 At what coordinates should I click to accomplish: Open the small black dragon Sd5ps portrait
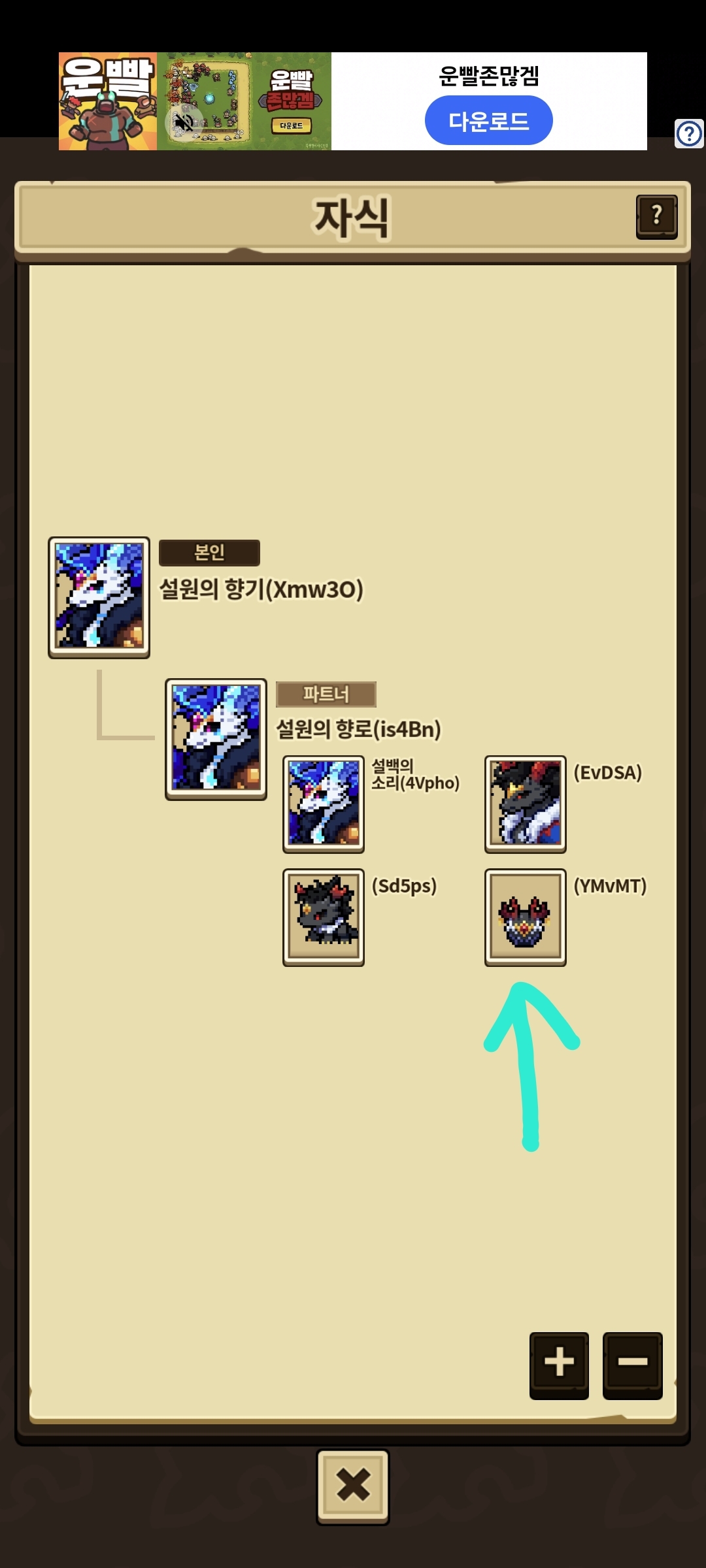click(x=324, y=917)
